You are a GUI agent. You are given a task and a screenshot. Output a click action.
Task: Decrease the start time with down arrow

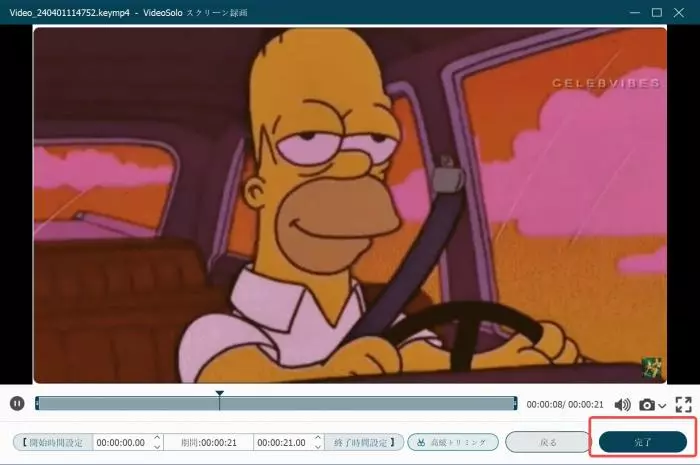click(157, 446)
